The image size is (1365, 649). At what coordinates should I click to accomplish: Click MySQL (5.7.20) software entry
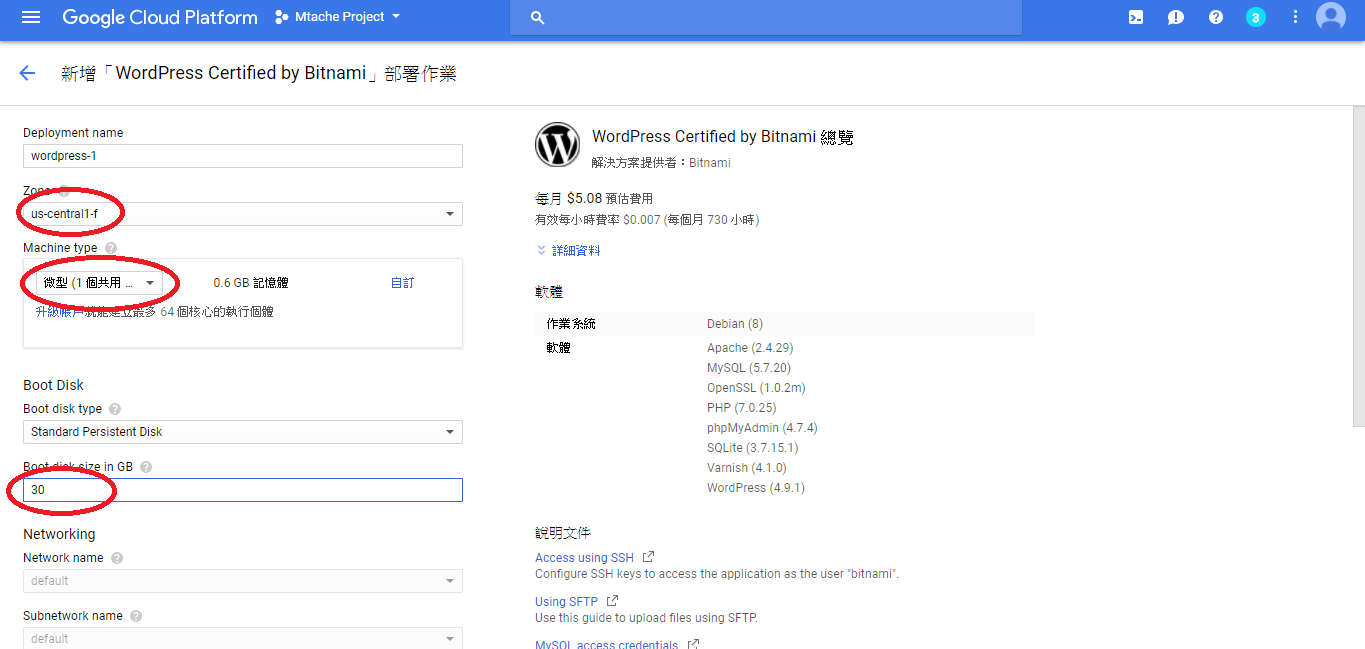(749, 368)
